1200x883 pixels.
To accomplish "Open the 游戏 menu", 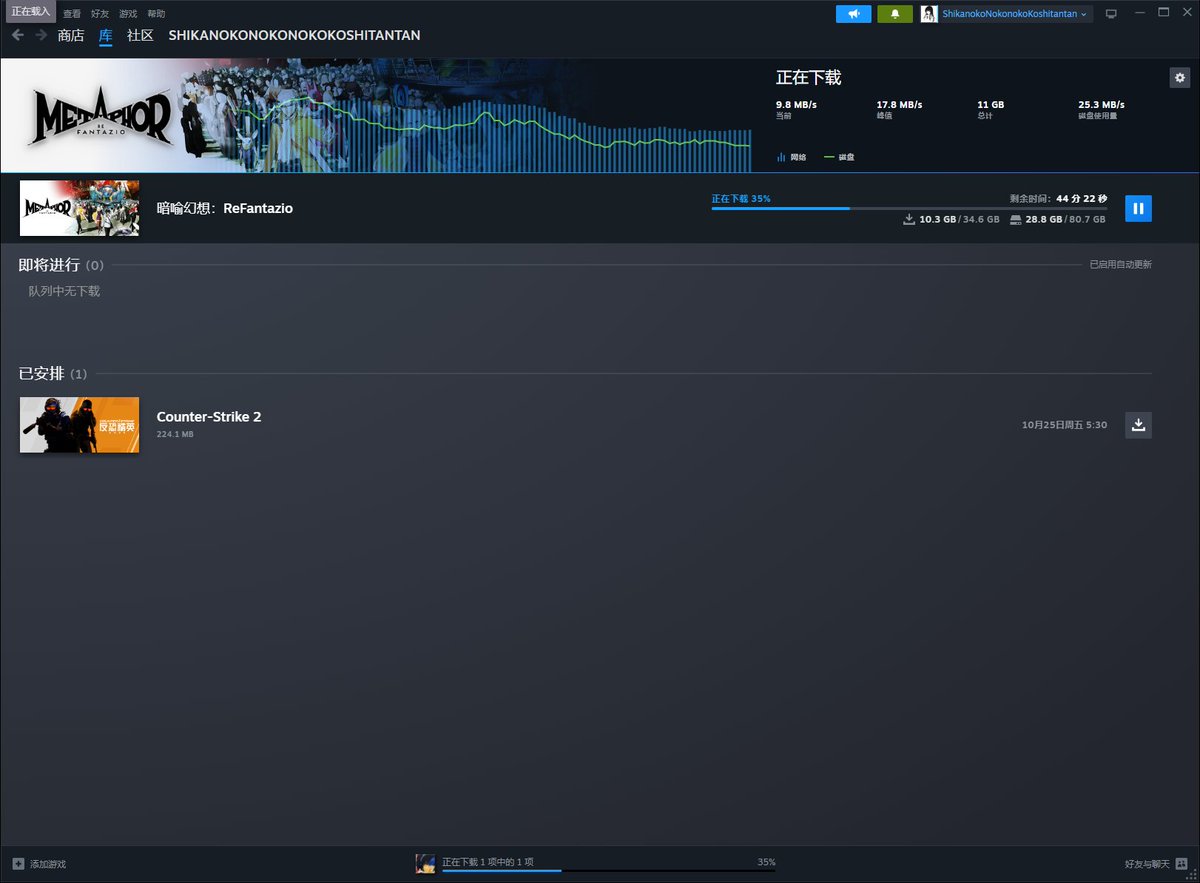I will [128, 14].
